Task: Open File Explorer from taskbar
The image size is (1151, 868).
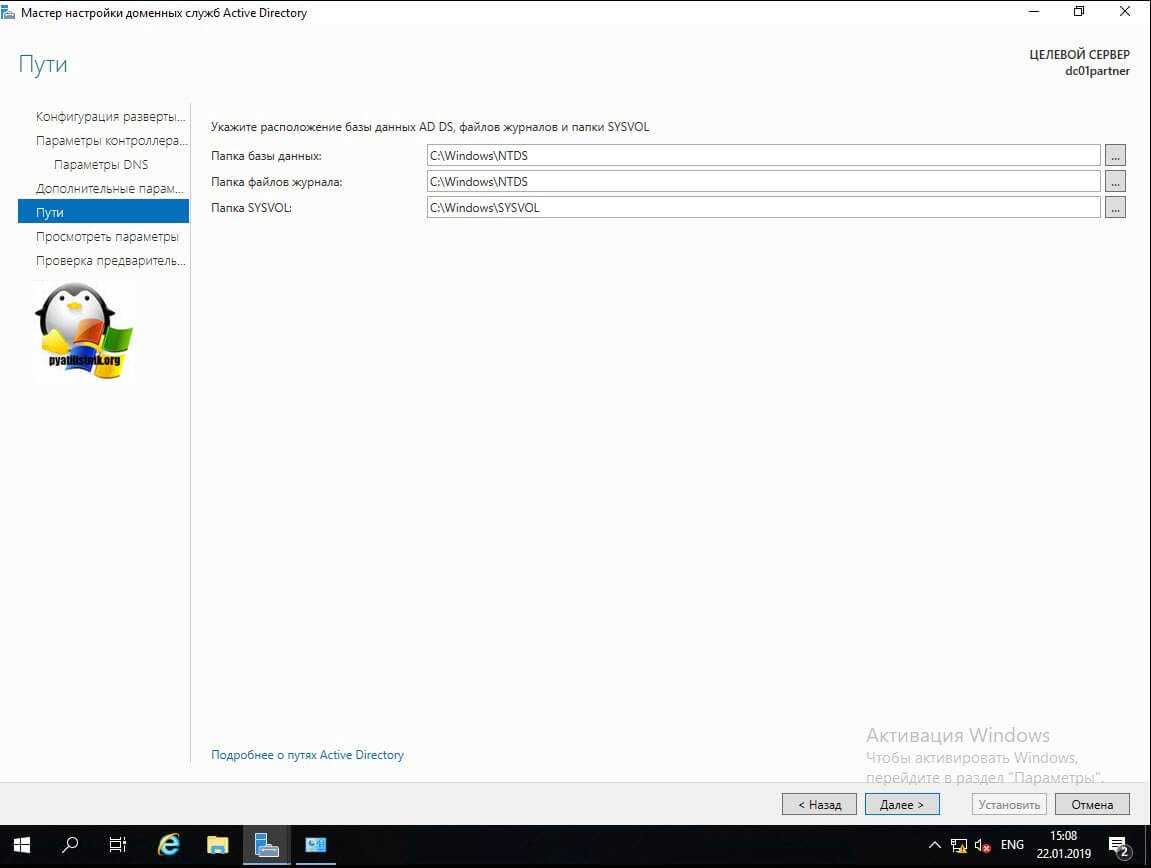Action: (218, 845)
